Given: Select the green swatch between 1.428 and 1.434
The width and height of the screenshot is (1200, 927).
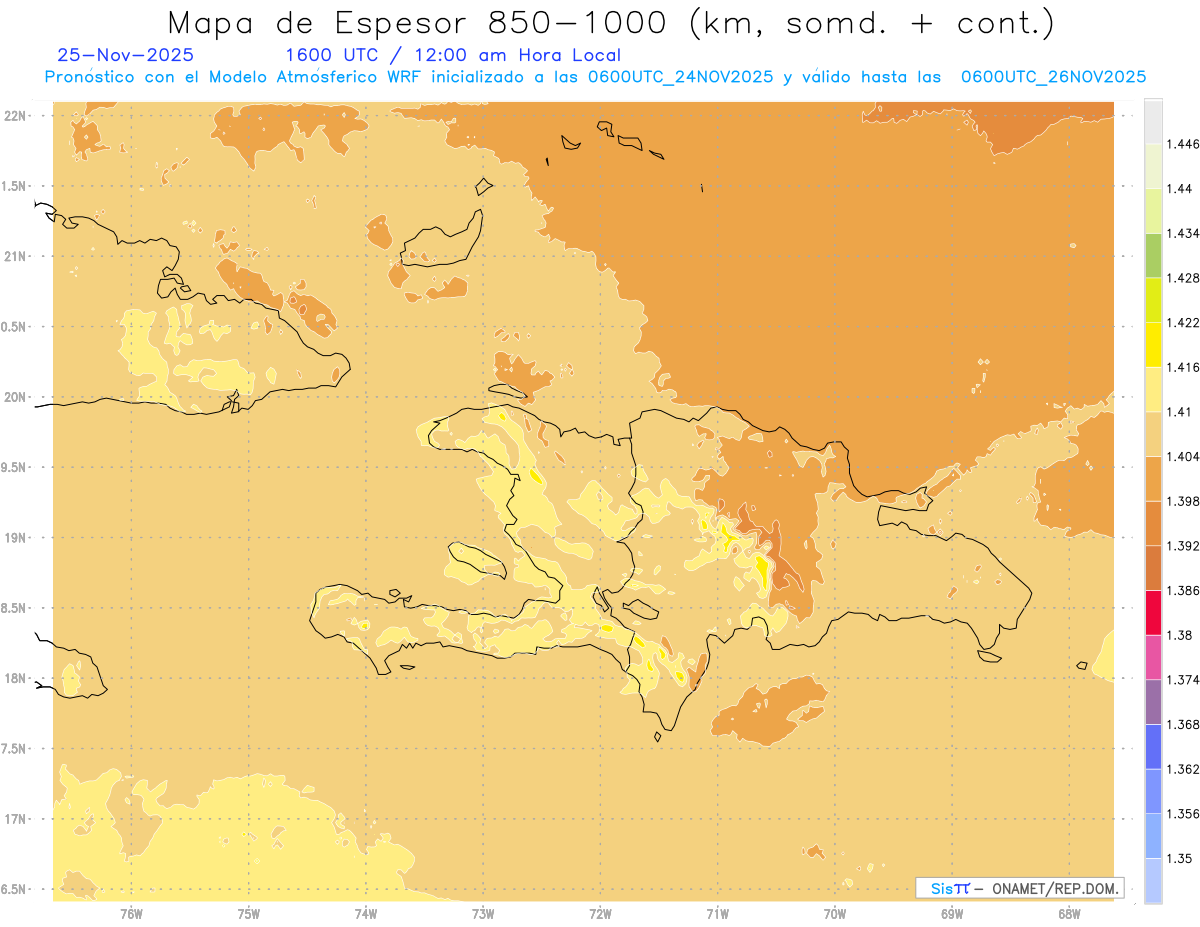Looking at the screenshot, I should click(x=1153, y=255).
